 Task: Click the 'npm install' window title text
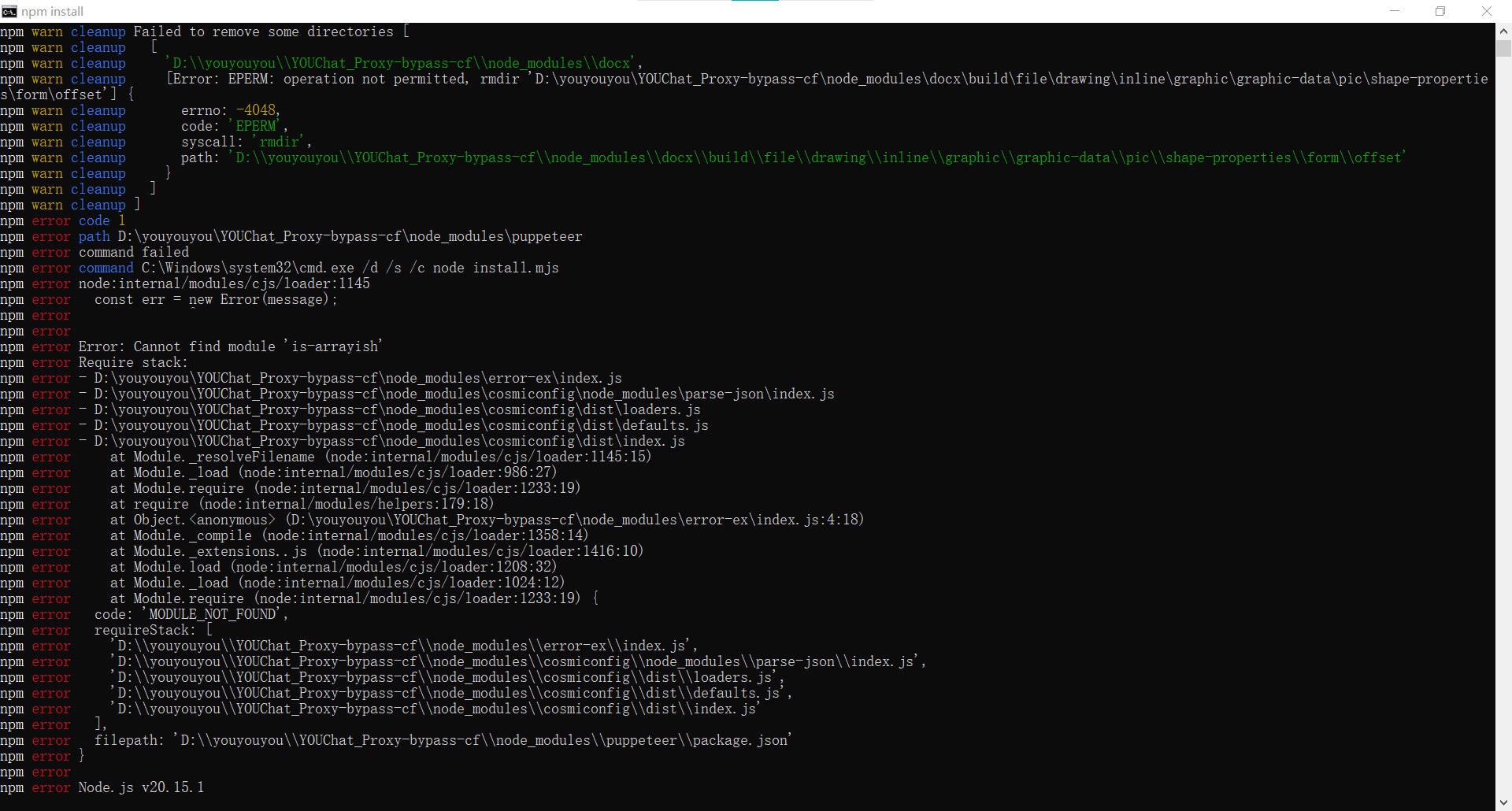click(x=52, y=11)
